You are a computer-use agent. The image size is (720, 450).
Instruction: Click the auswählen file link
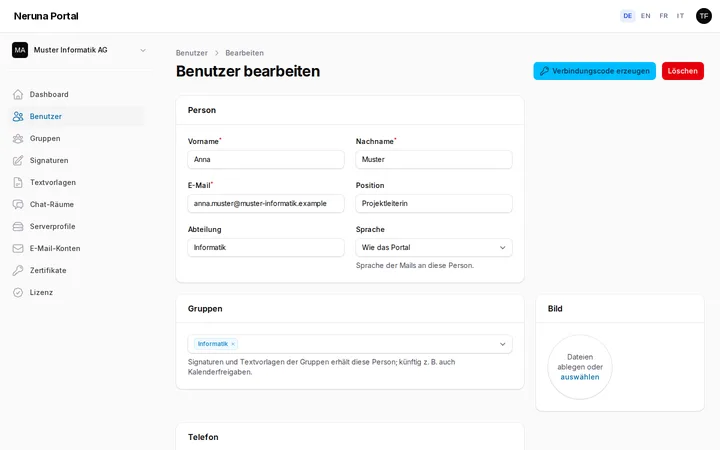579,377
